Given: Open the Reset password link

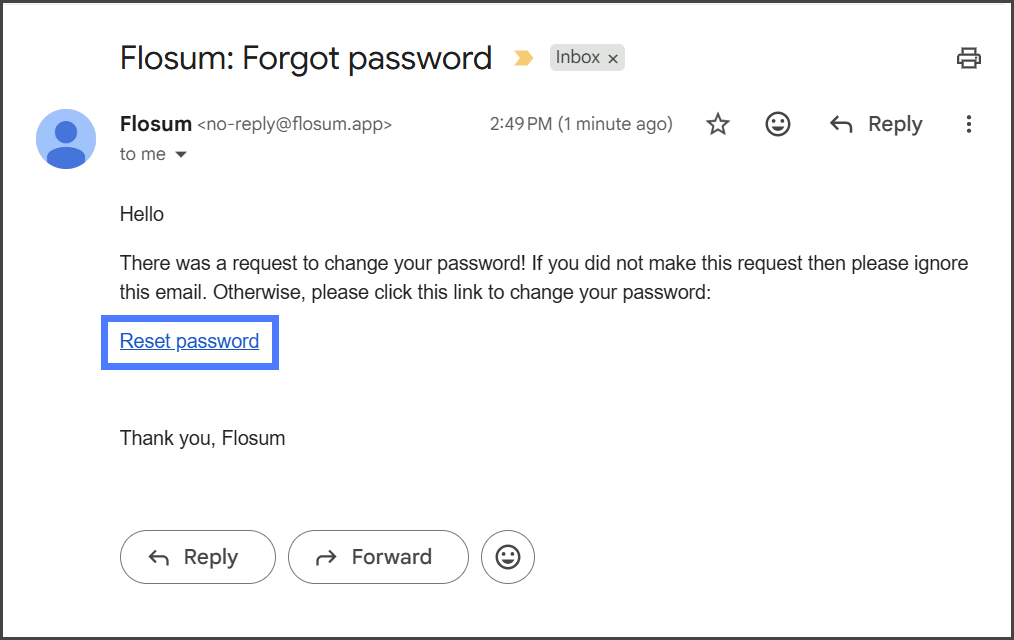Looking at the screenshot, I should [189, 341].
